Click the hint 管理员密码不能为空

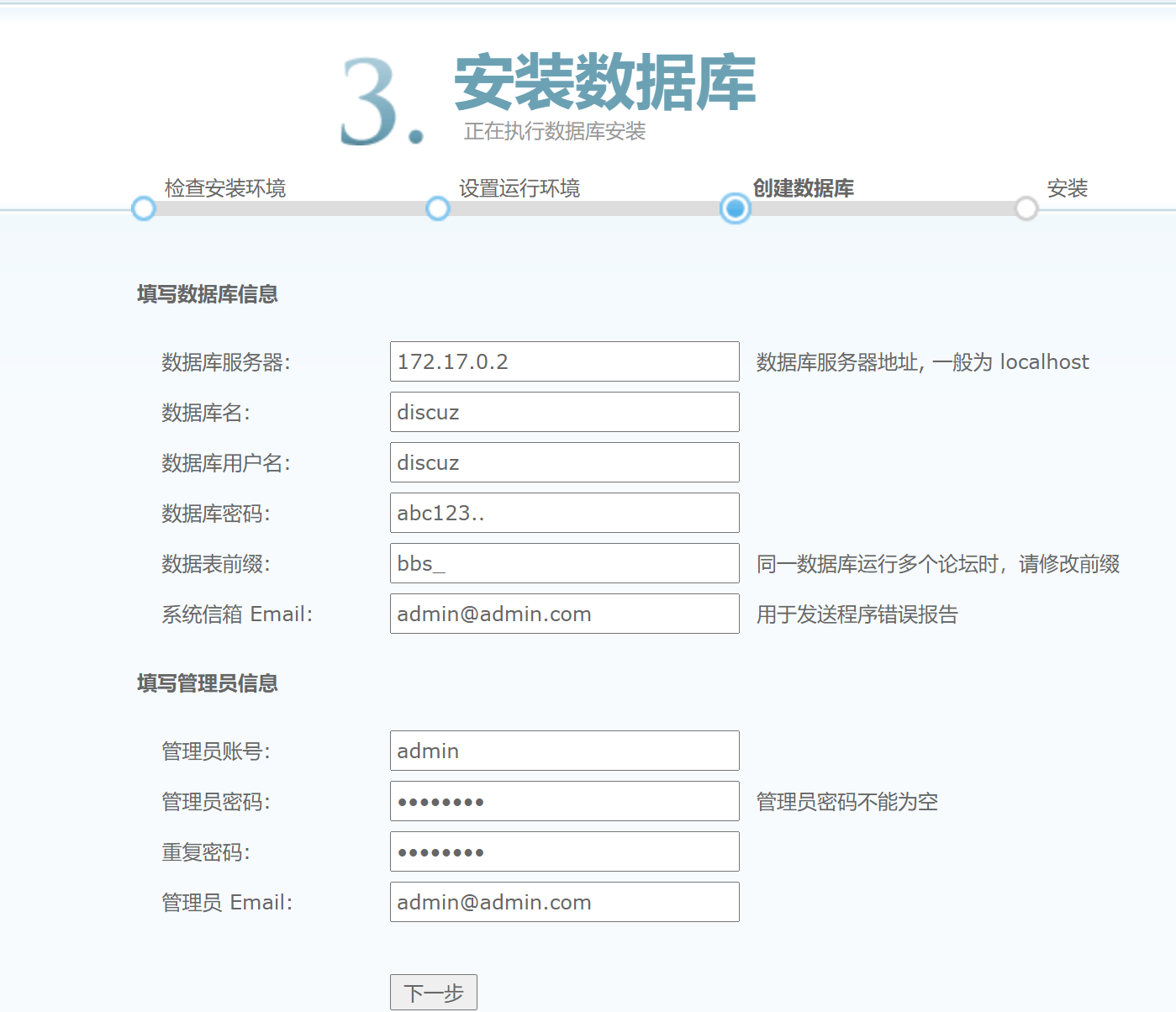click(x=847, y=802)
